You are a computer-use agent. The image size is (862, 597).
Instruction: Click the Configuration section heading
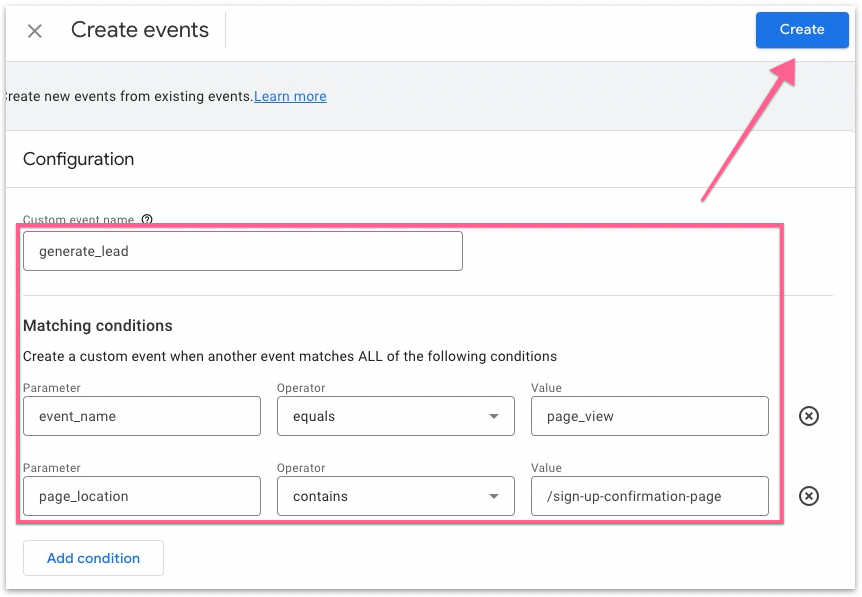[78, 159]
